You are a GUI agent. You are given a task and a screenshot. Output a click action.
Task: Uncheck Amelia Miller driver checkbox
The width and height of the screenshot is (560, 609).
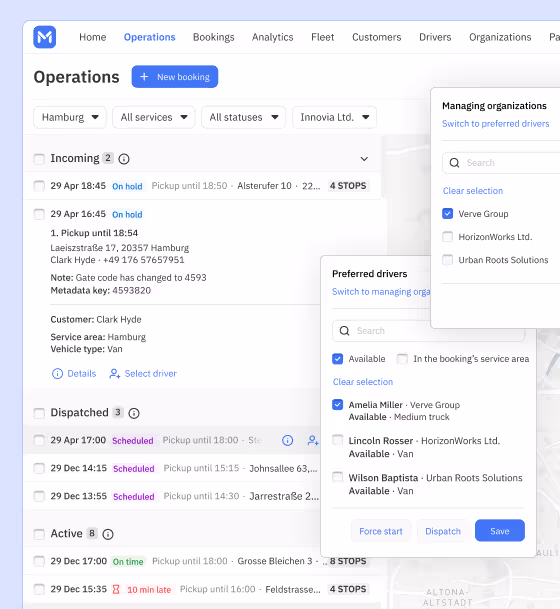coord(337,405)
